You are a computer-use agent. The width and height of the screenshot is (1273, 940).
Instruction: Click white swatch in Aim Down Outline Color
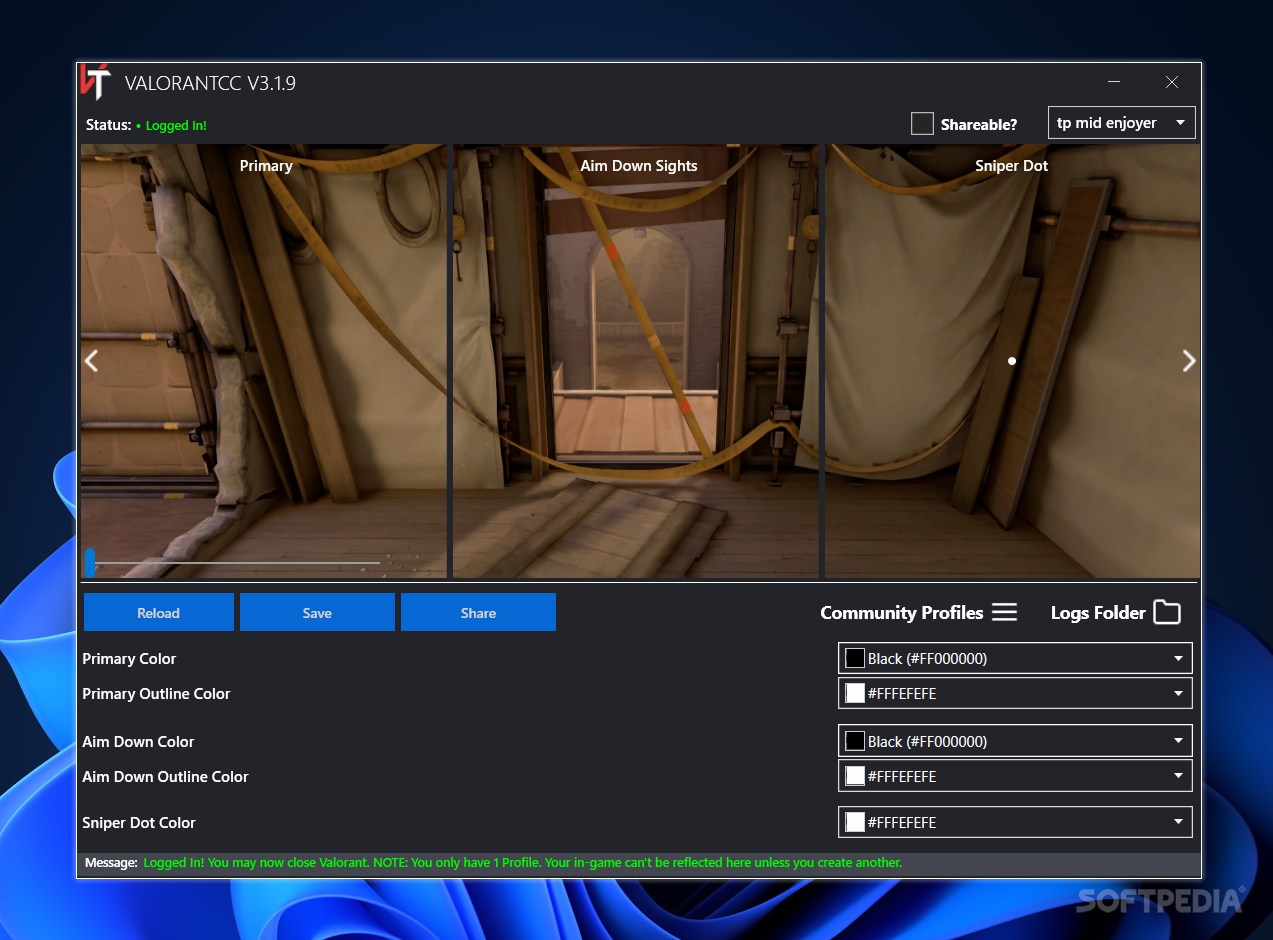[x=855, y=776]
